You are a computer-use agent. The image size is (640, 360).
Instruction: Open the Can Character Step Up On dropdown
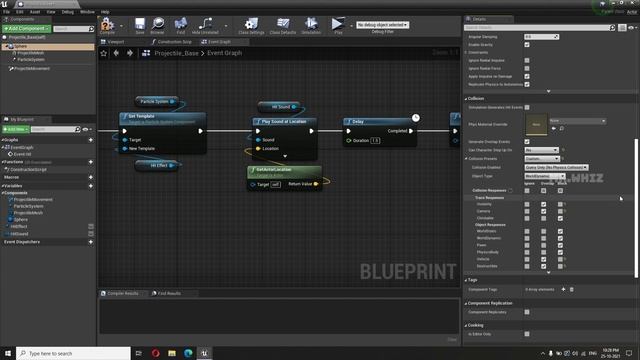tap(541, 150)
